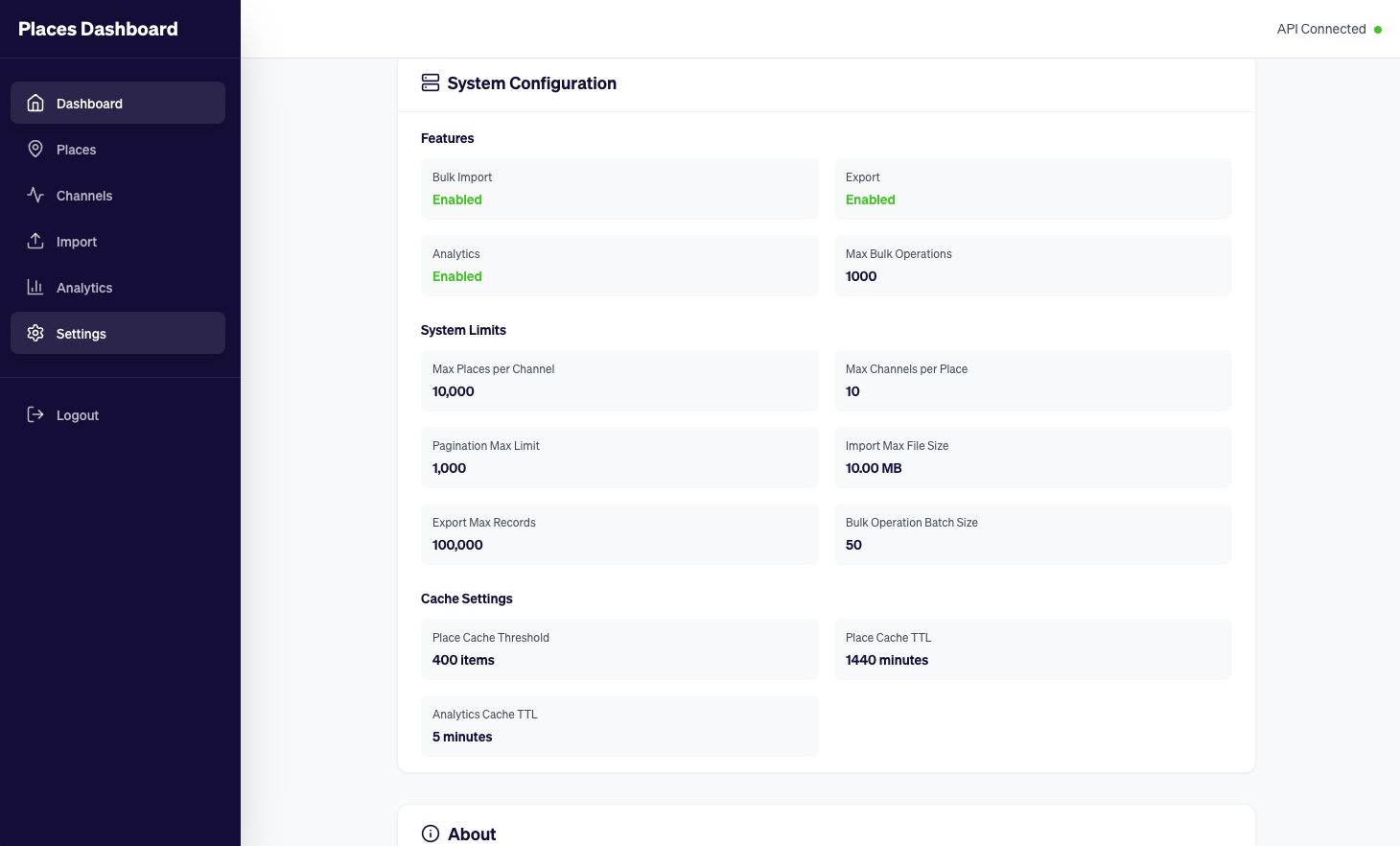Click the Import Max File Size card
Image resolution: width=1400 pixels, height=846 pixels.
tap(1033, 458)
